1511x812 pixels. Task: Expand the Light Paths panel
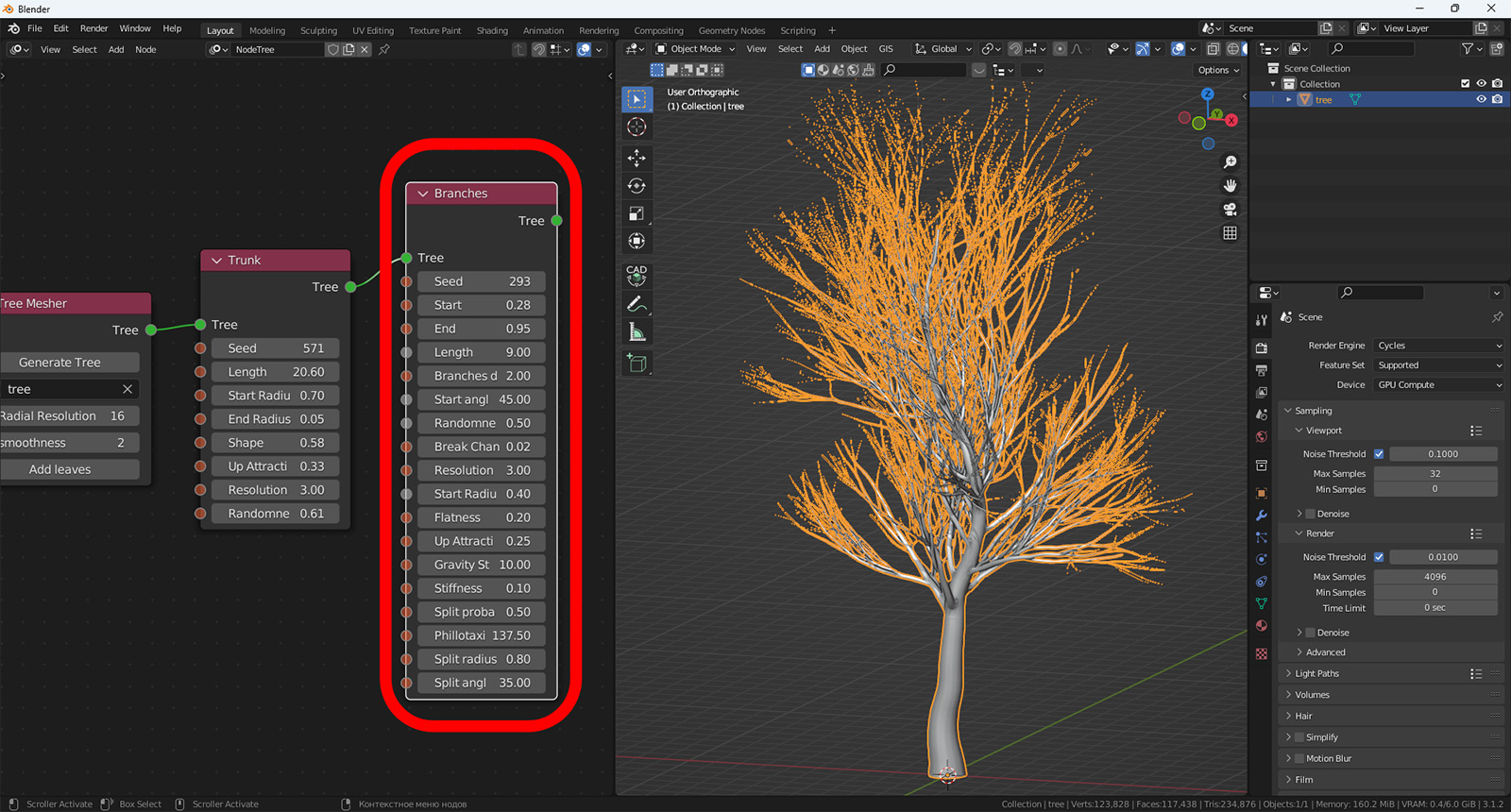tap(1316, 673)
